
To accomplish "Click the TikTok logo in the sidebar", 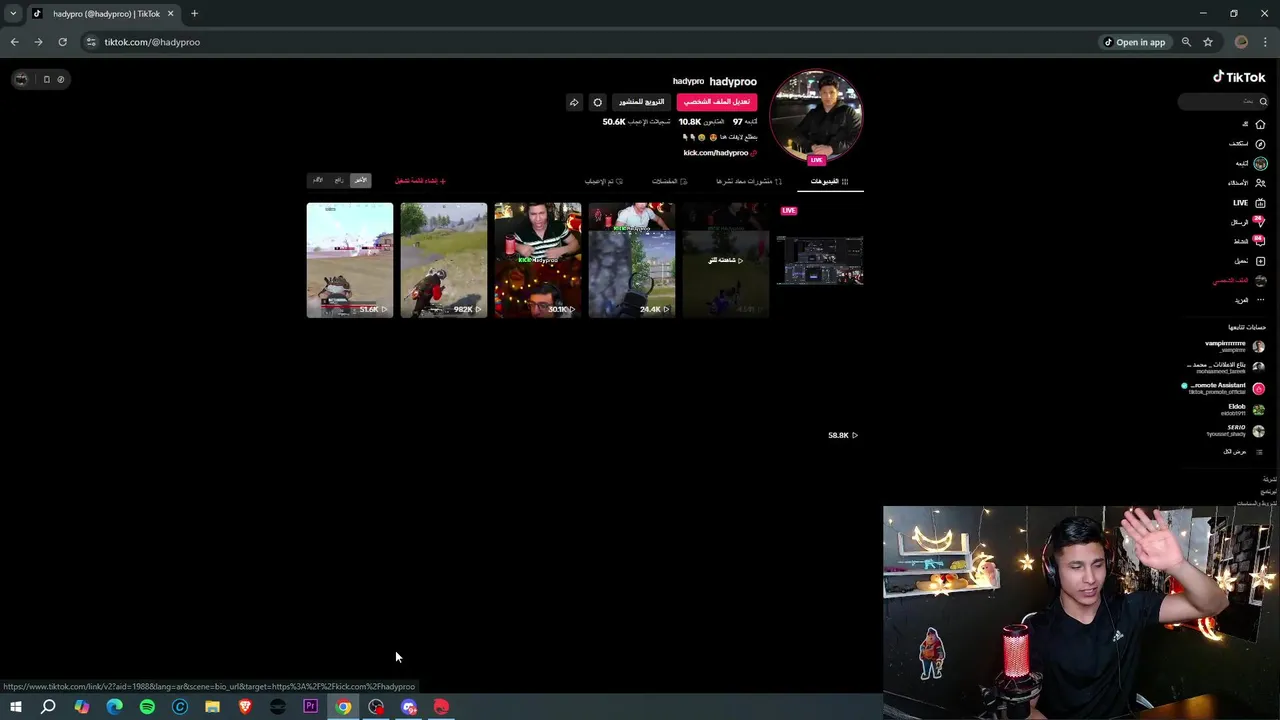I will (1239, 77).
